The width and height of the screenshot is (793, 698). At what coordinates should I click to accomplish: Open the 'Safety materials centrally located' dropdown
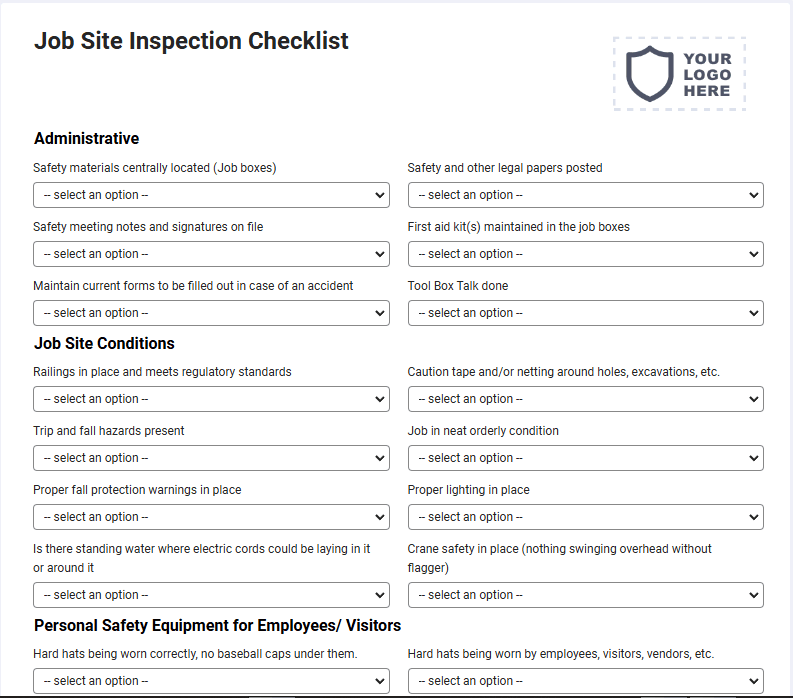(x=211, y=195)
